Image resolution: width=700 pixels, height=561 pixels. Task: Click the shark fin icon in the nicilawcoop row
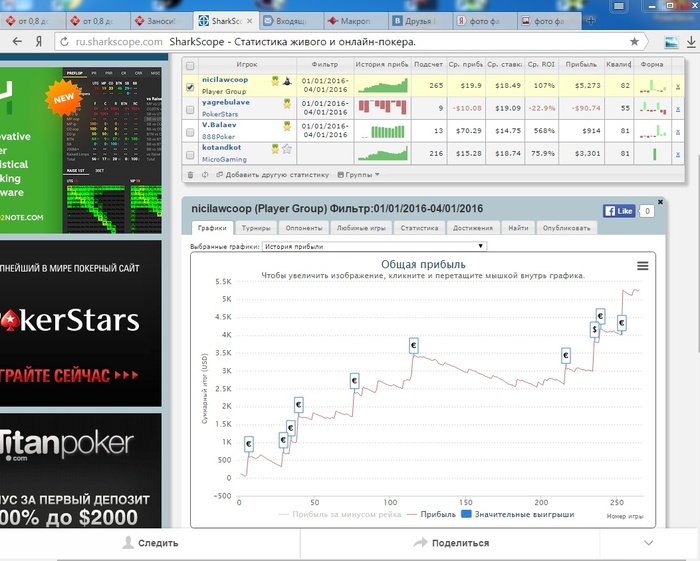click(287, 81)
